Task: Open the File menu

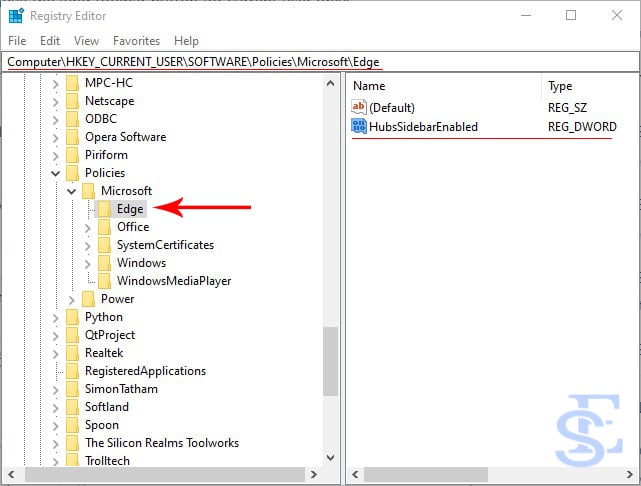Action: click(x=17, y=41)
